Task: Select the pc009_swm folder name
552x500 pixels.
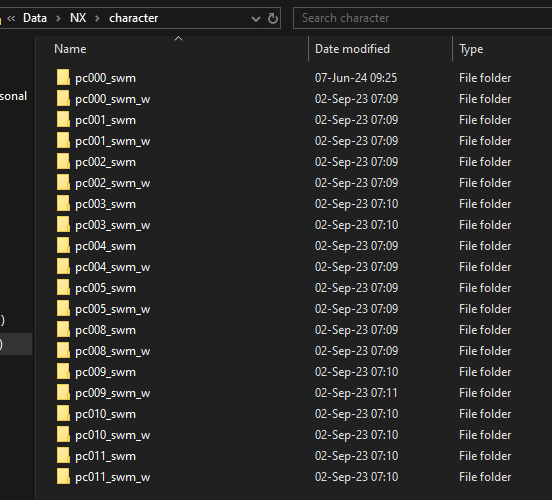Action: pyautogui.click(x=105, y=372)
